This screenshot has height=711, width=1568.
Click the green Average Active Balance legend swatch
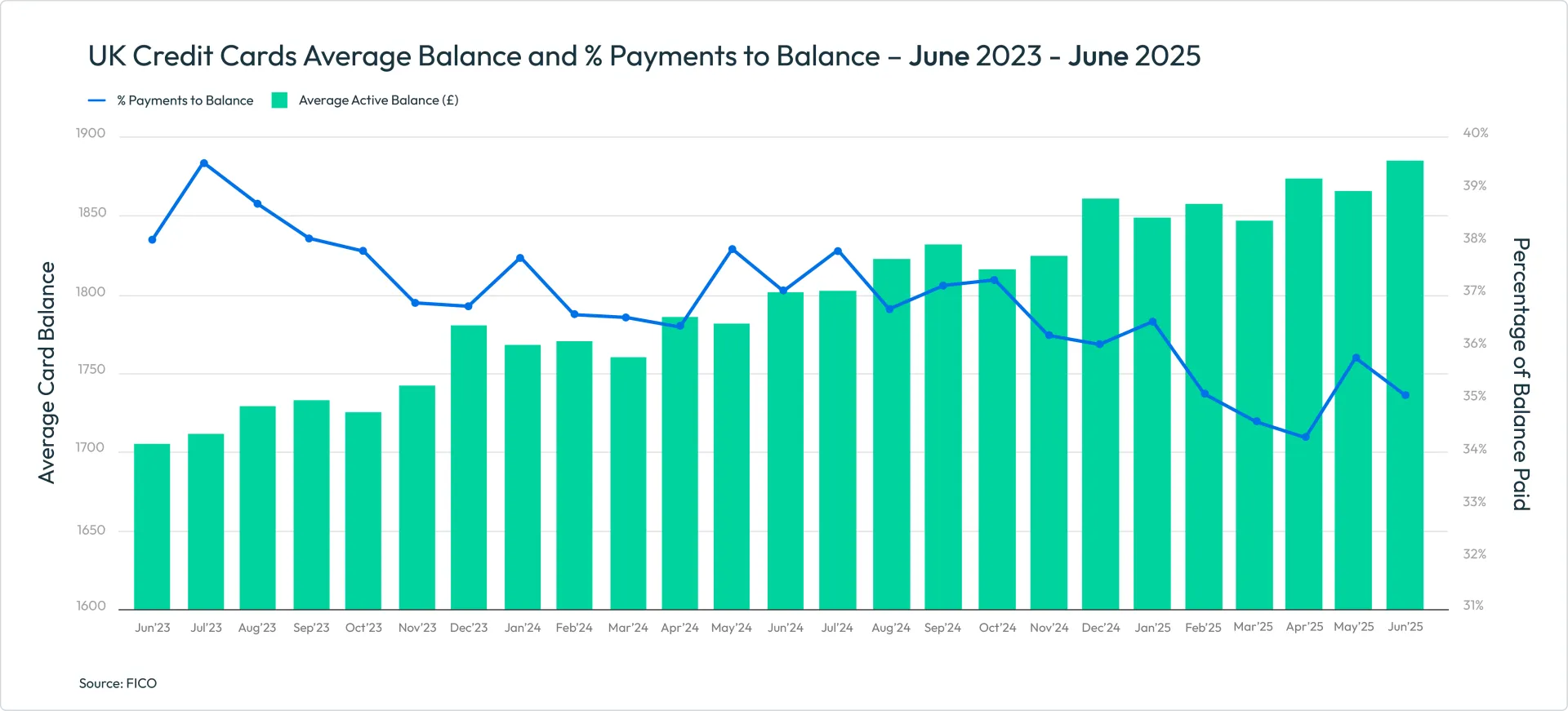(x=279, y=100)
